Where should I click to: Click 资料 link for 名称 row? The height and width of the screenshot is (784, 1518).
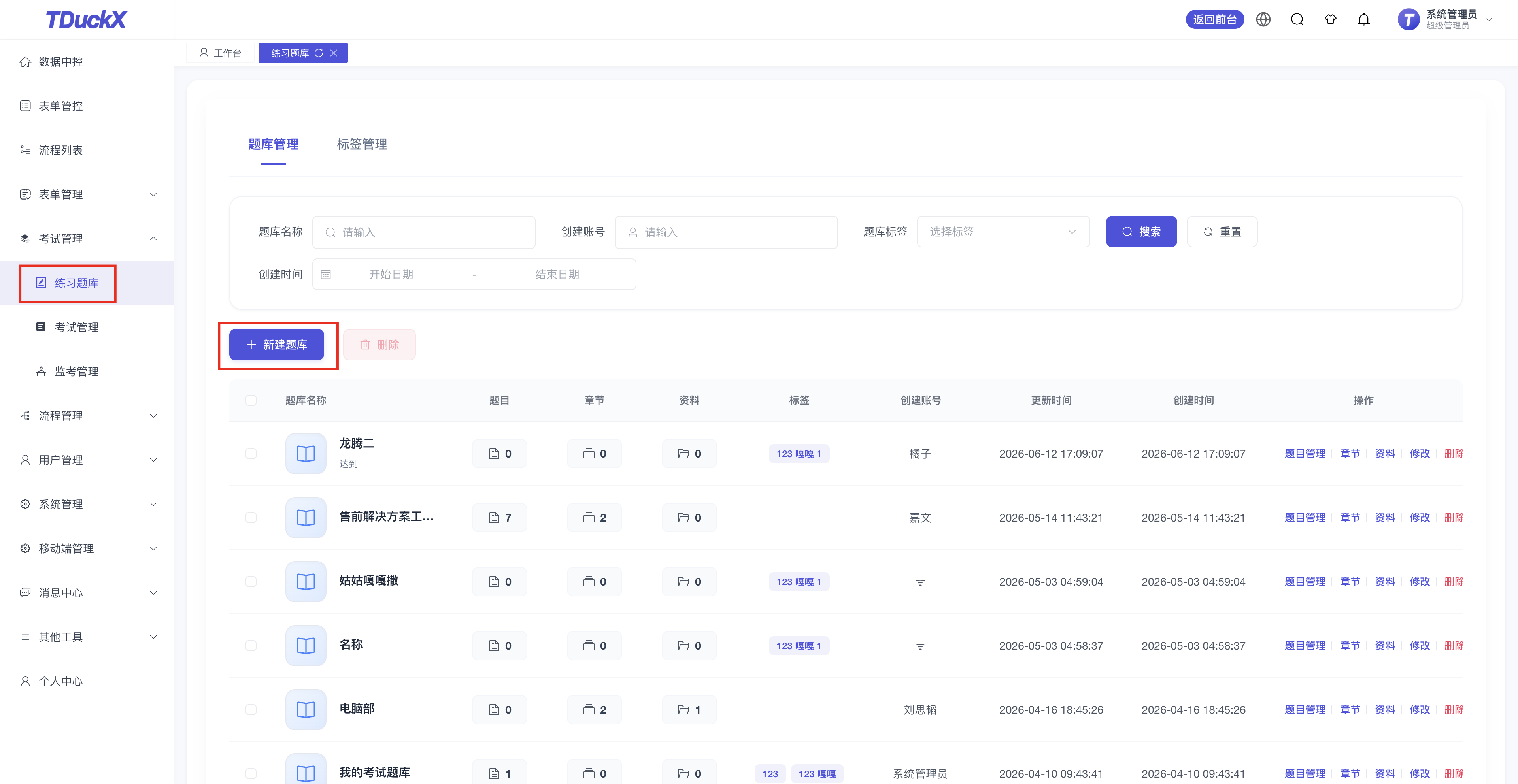[1385, 646]
